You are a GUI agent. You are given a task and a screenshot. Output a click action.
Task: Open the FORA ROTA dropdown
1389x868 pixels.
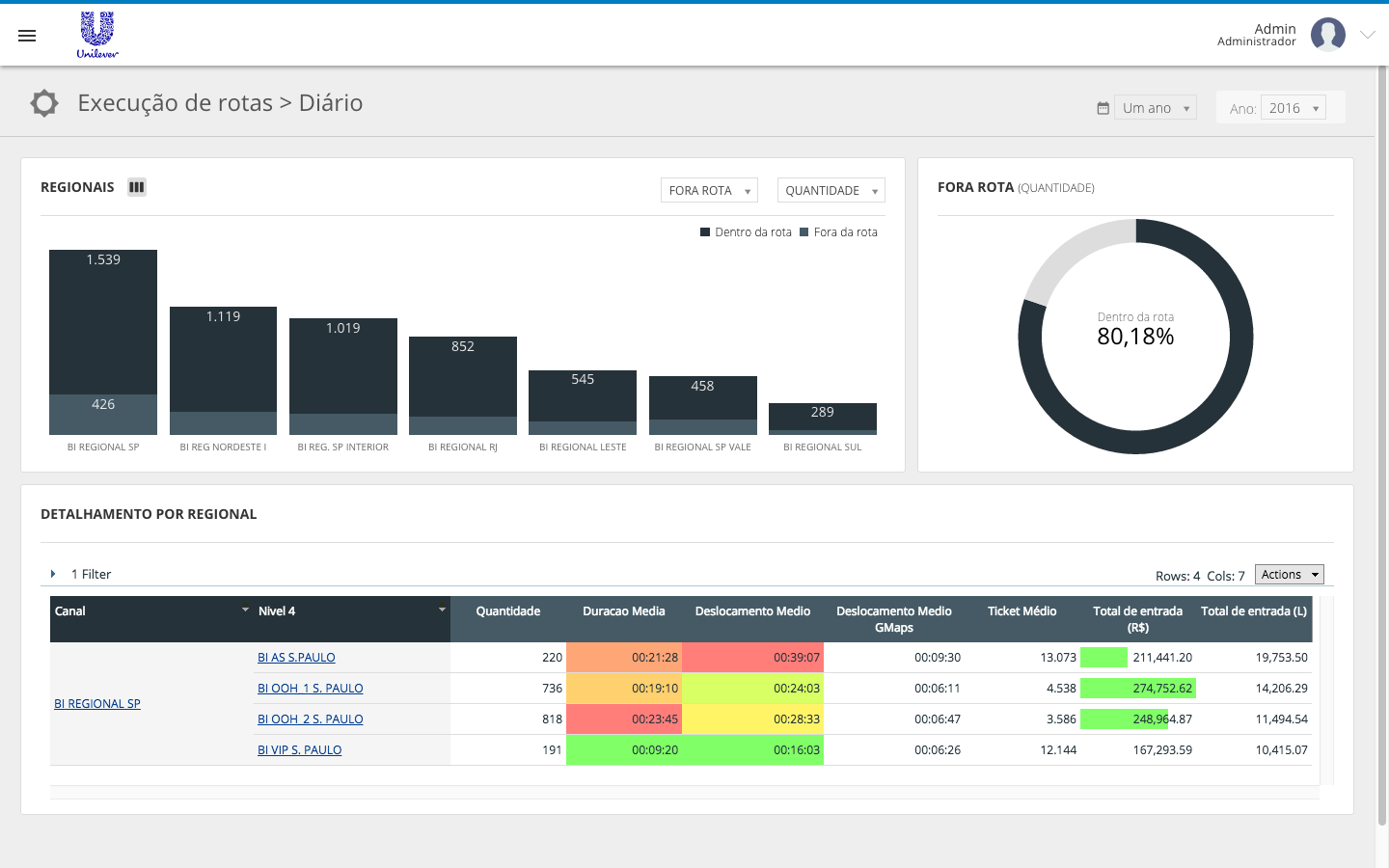(709, 190)
